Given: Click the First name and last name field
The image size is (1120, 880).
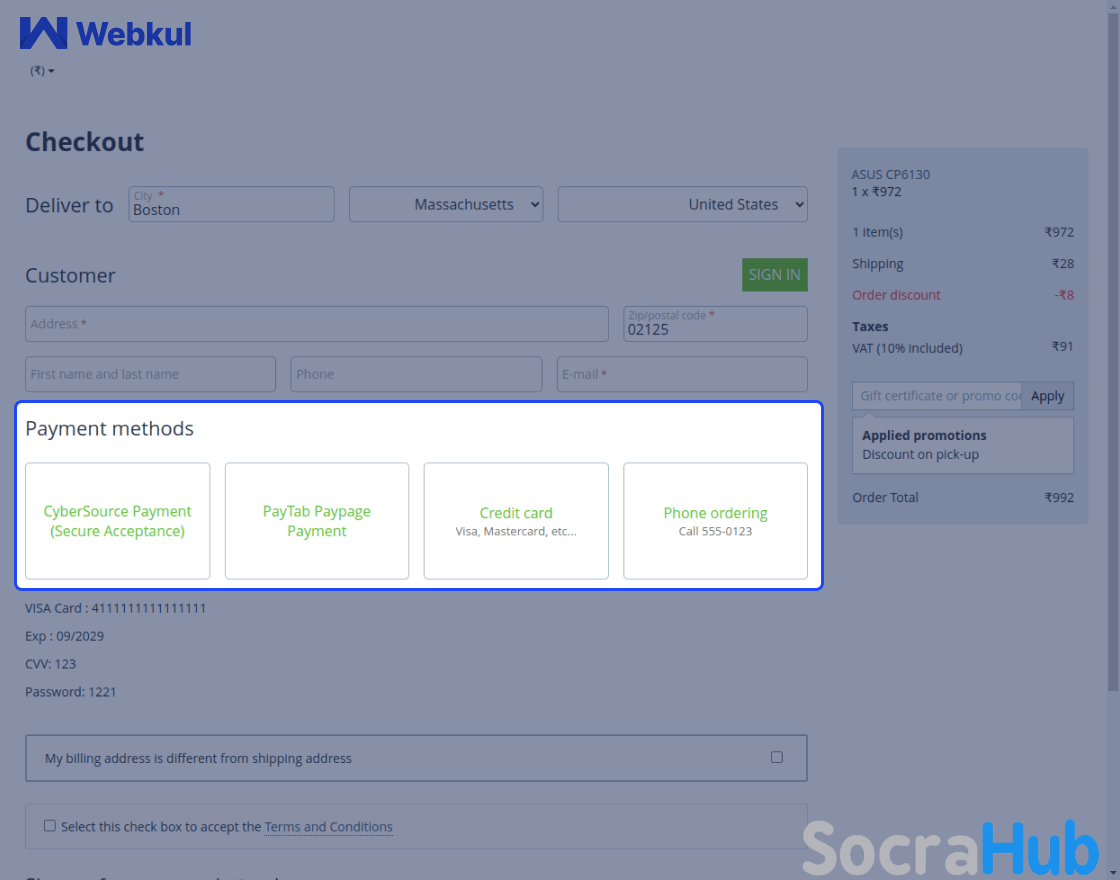Looking at the screenshot, I should (150, 374).
